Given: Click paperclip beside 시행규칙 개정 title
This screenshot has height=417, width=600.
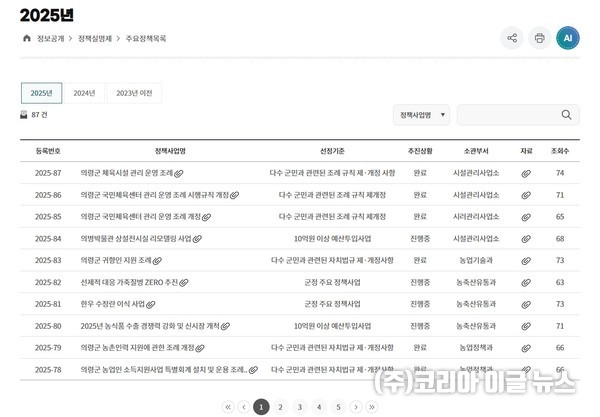Looking at the screenshot, I should click(x=235, y=195).
